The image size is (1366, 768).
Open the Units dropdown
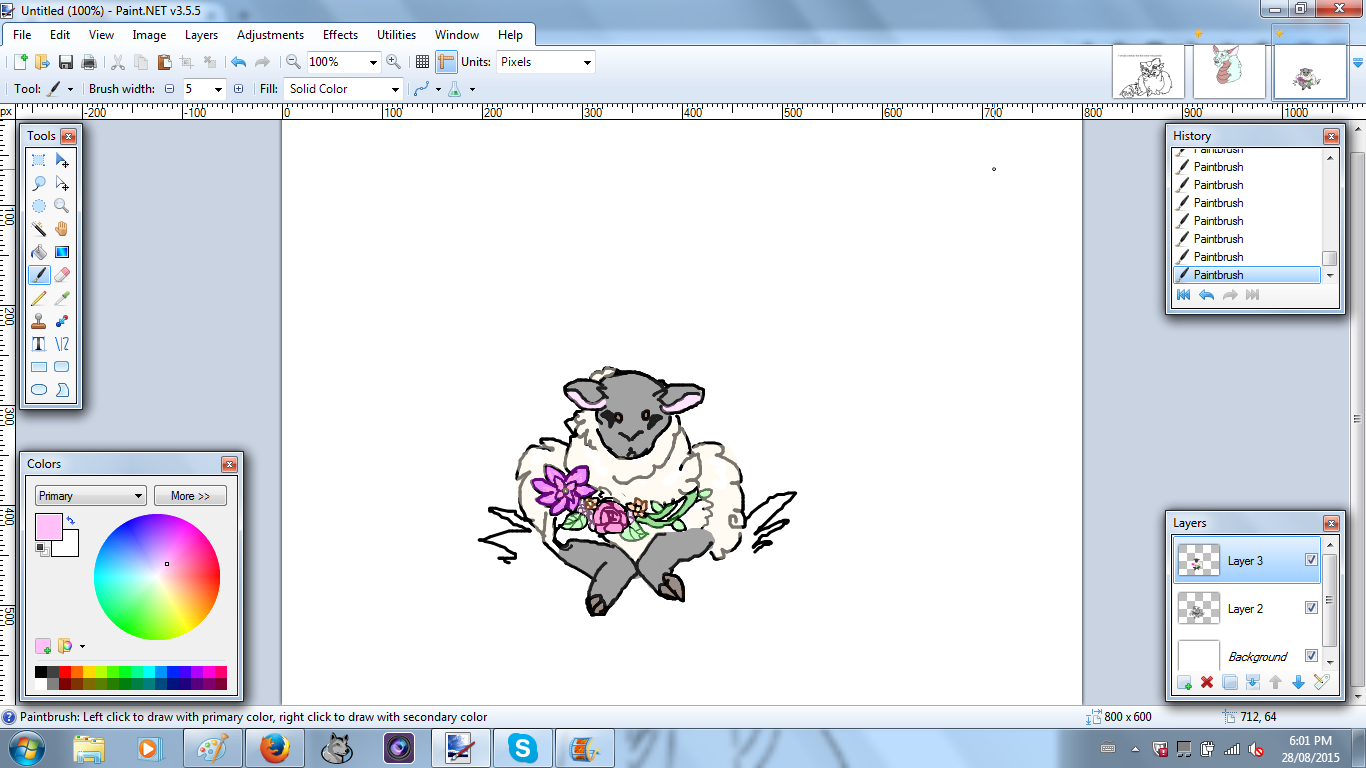(x=587, y=62)
